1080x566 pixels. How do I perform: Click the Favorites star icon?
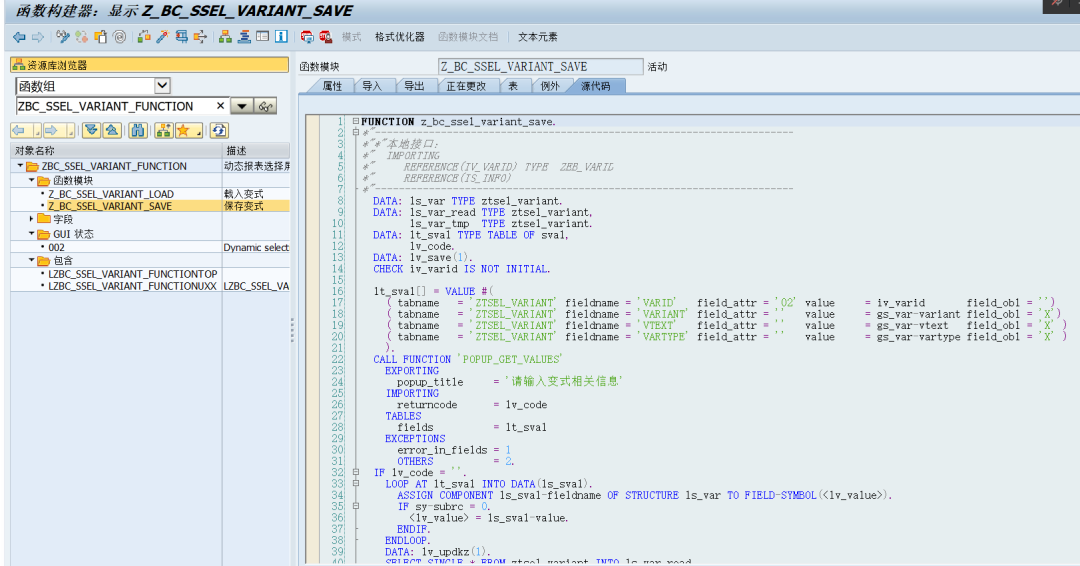183,131
